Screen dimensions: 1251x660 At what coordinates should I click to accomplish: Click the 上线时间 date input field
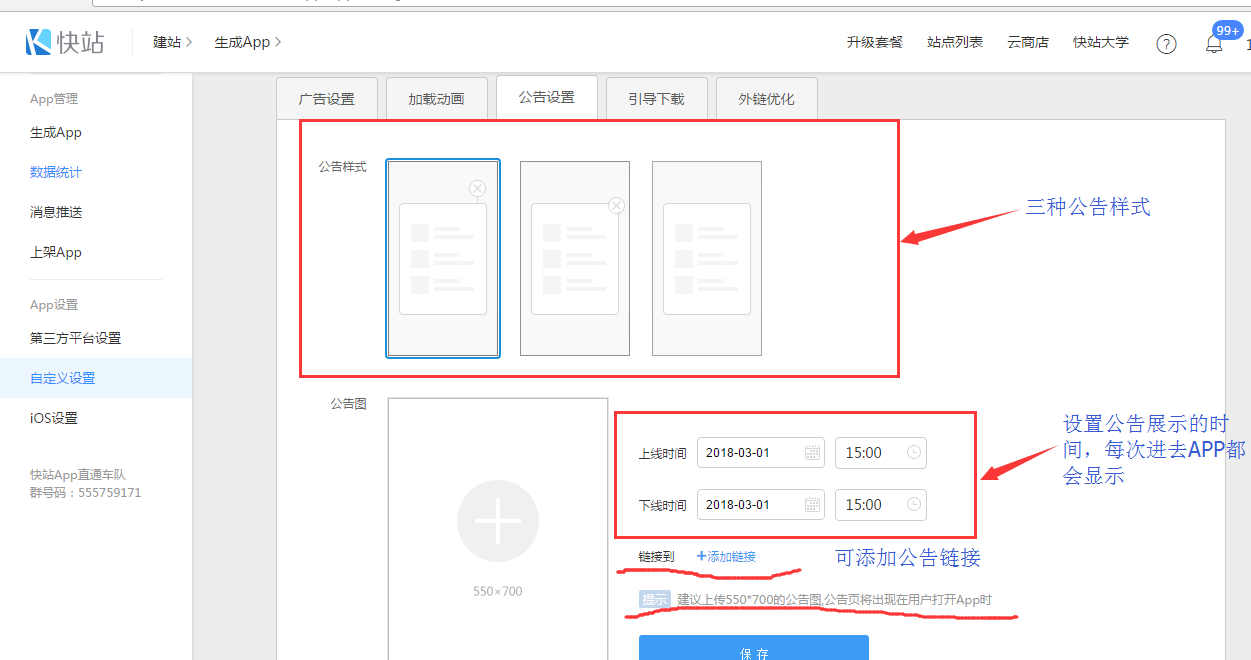(750, 453)
